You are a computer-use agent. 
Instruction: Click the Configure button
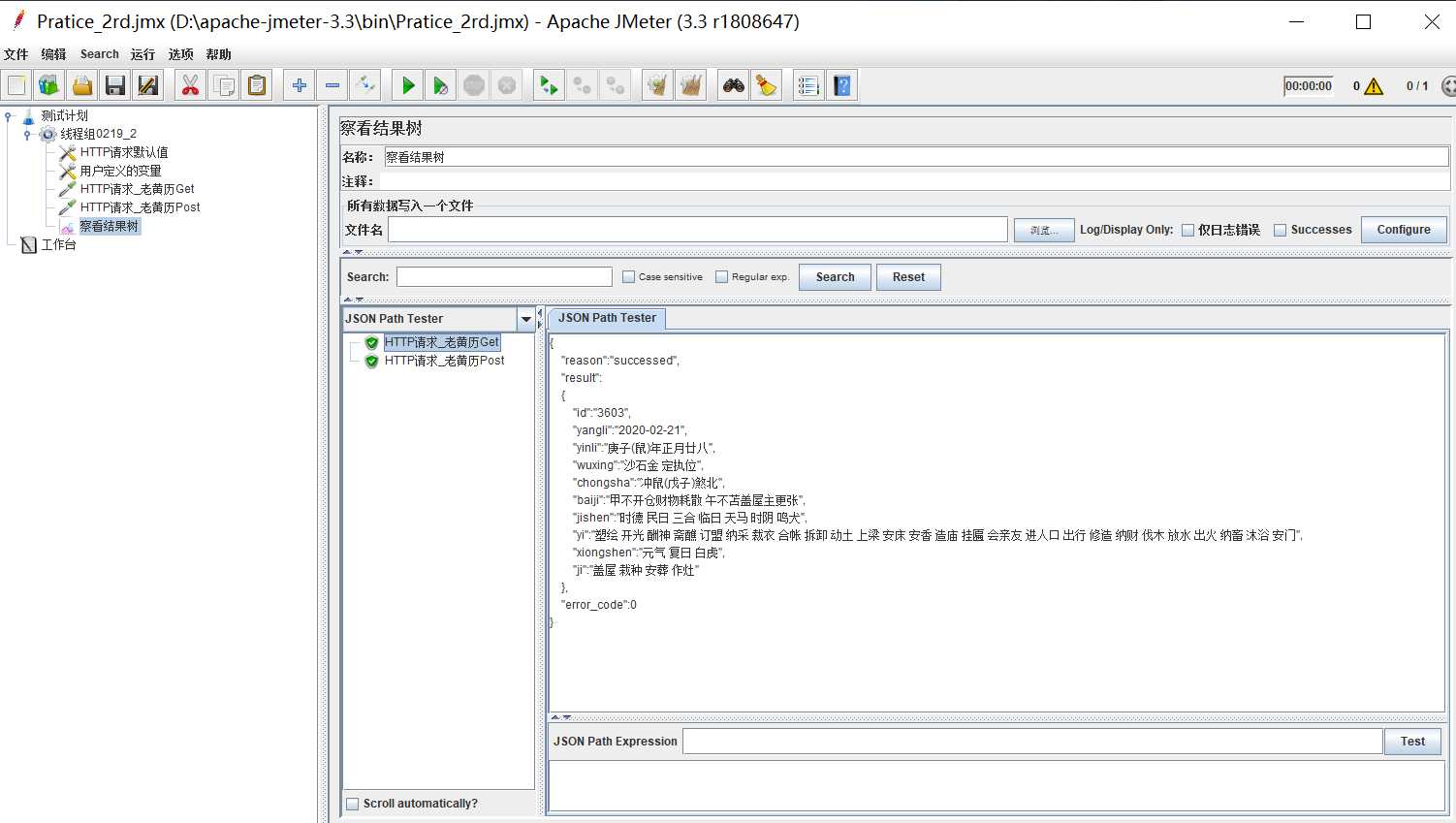(1404, 230)
